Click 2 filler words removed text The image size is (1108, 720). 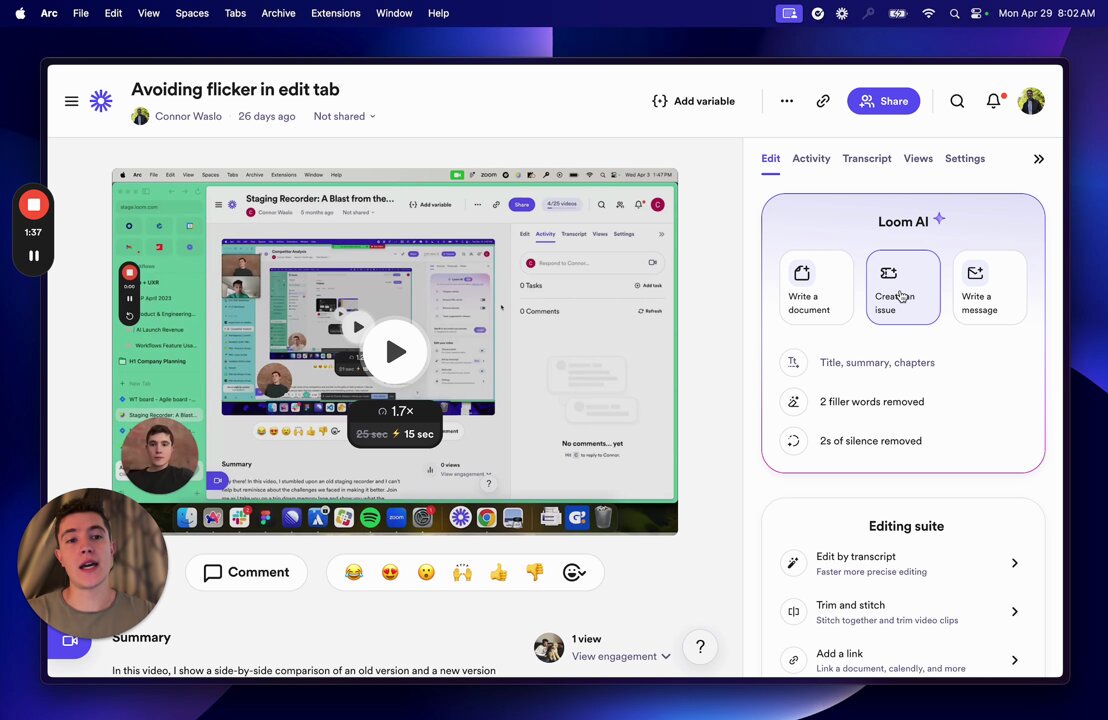(x=872, y=401)
